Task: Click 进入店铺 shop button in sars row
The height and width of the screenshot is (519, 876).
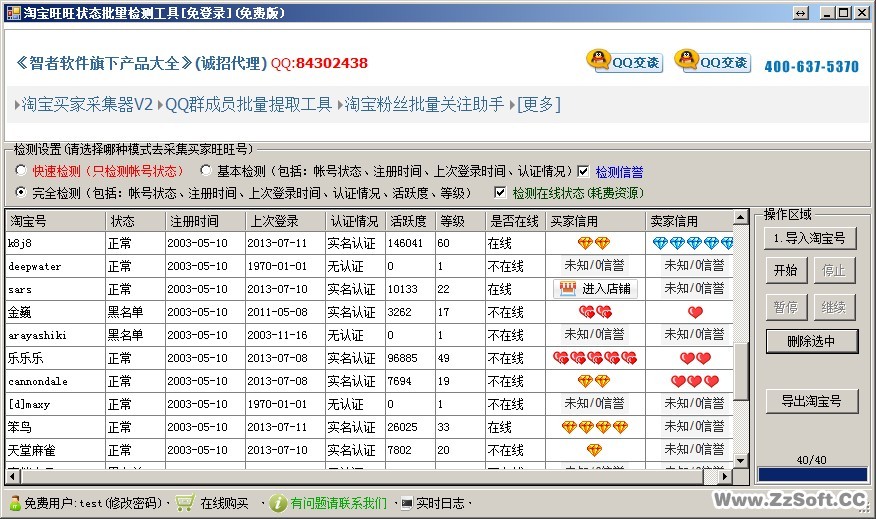Action: click(595, 288)
